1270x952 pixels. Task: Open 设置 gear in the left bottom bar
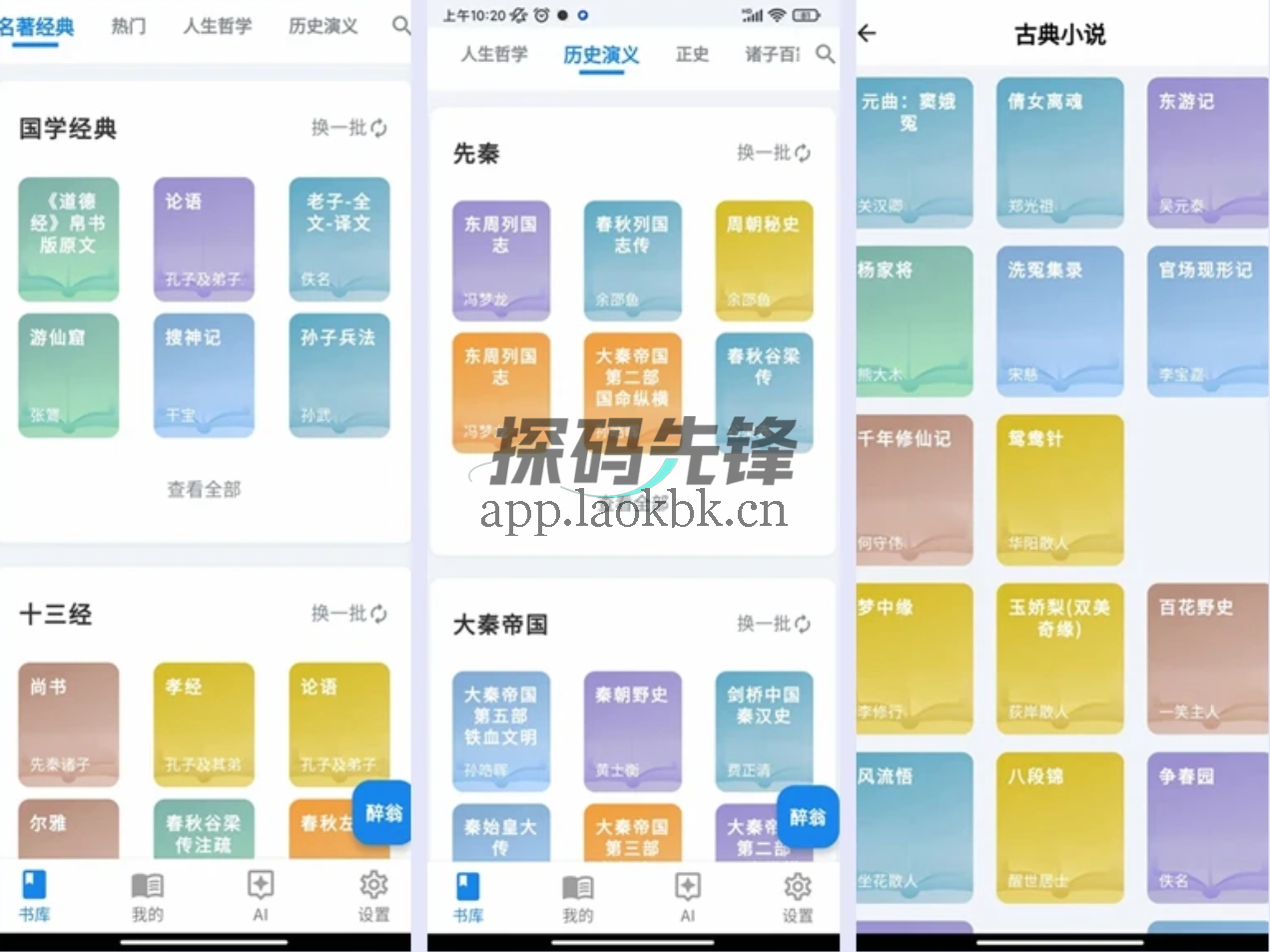click(373, 894)
